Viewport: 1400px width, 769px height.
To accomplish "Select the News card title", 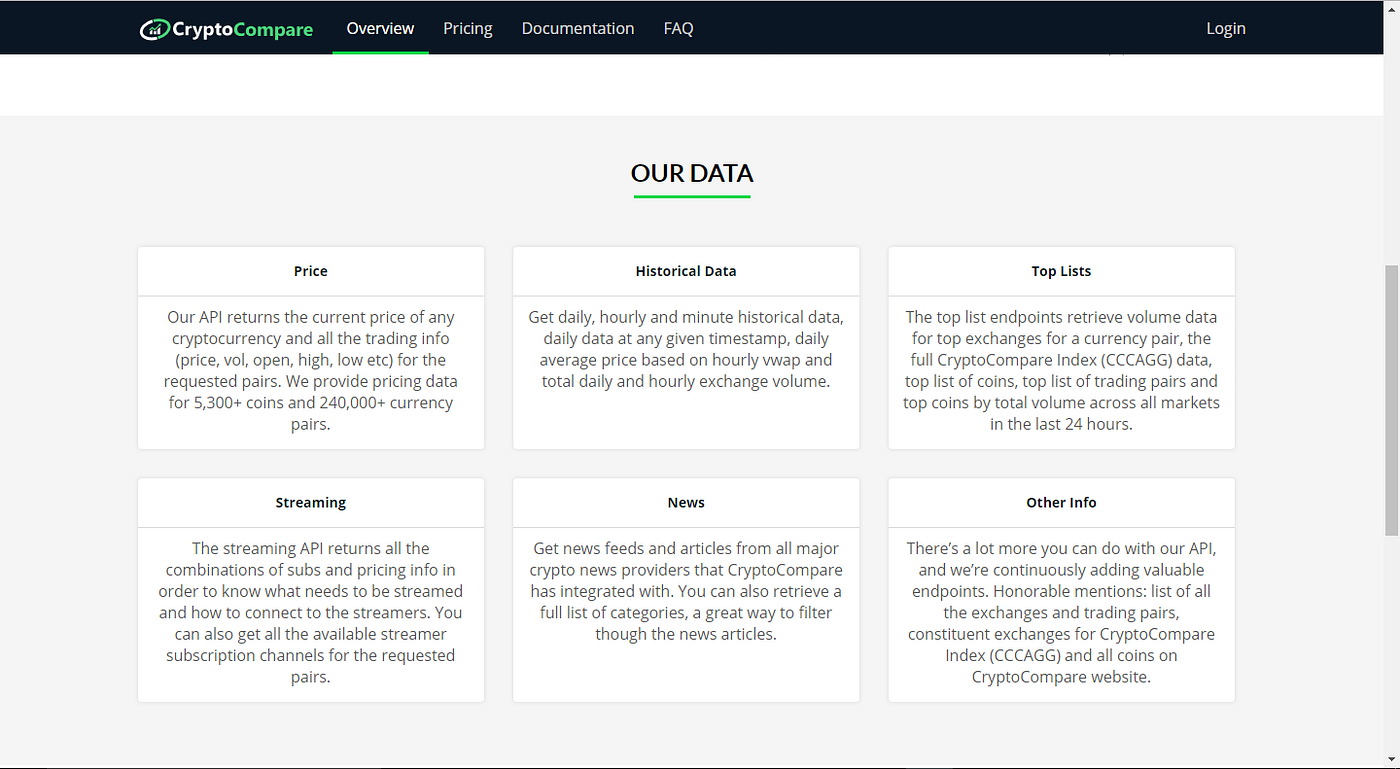I will pyautogui.click(x=685, y=502).
